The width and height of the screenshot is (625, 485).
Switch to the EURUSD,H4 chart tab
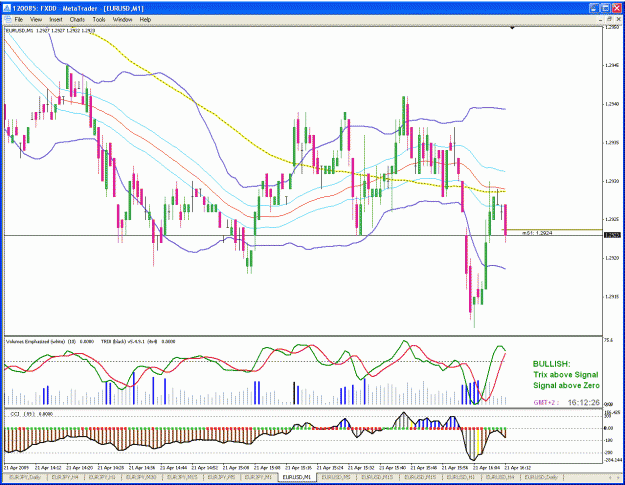(500, 477)
